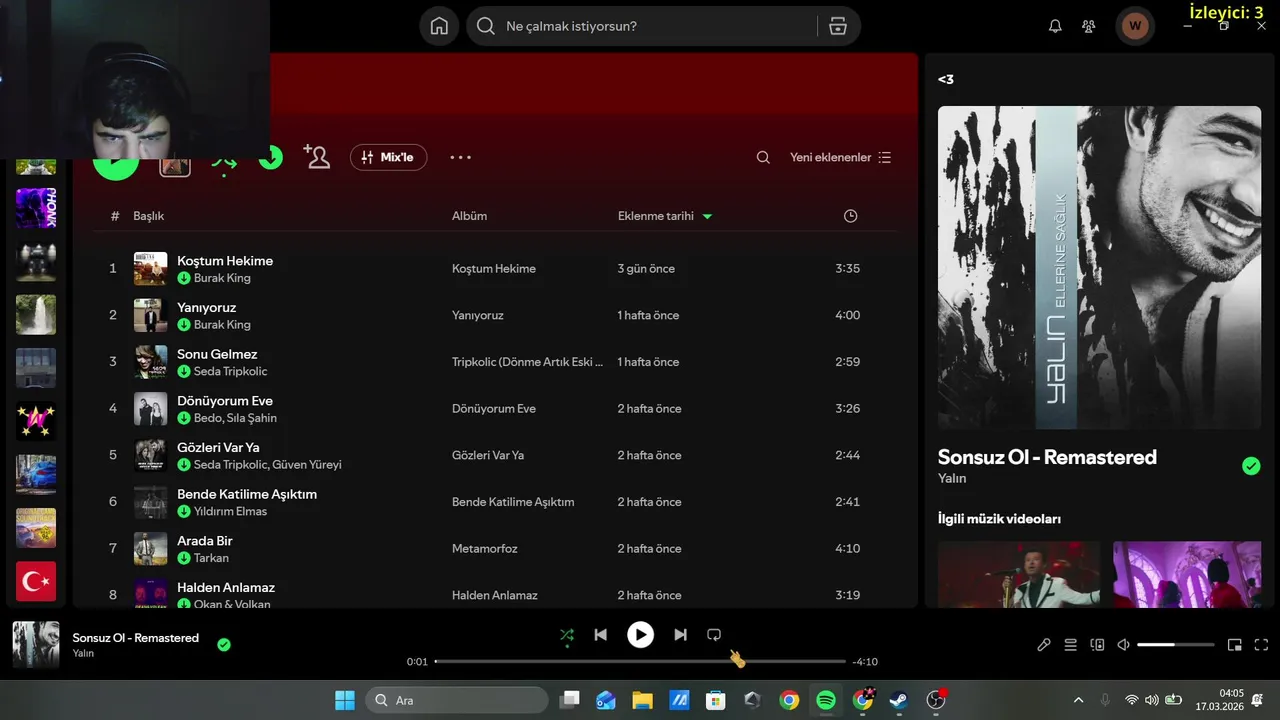Select the Gözleri Var Ya track title

coord(218,447)
